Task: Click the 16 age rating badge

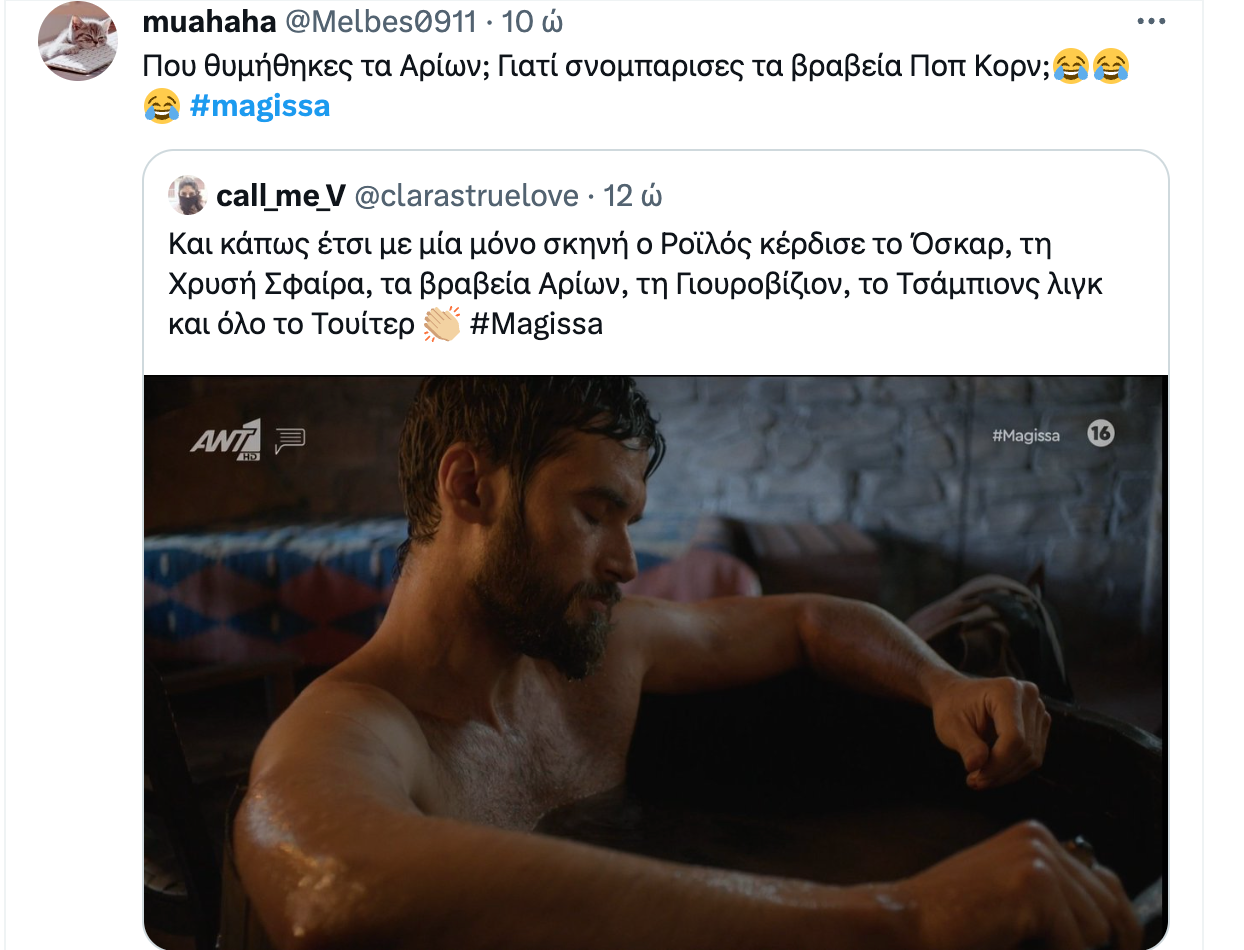Action: click(x=1101, y=434)
